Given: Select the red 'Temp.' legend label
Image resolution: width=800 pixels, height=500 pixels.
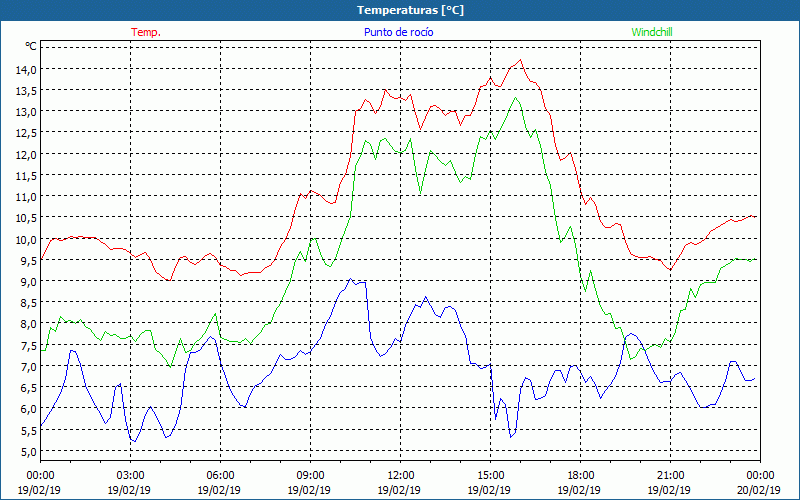Looking at the screenshot, I should [x=146, y=32].
